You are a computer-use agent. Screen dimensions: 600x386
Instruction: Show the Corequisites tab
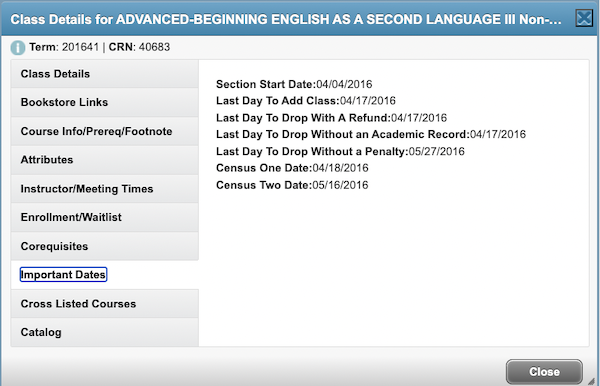pos(104,246)
